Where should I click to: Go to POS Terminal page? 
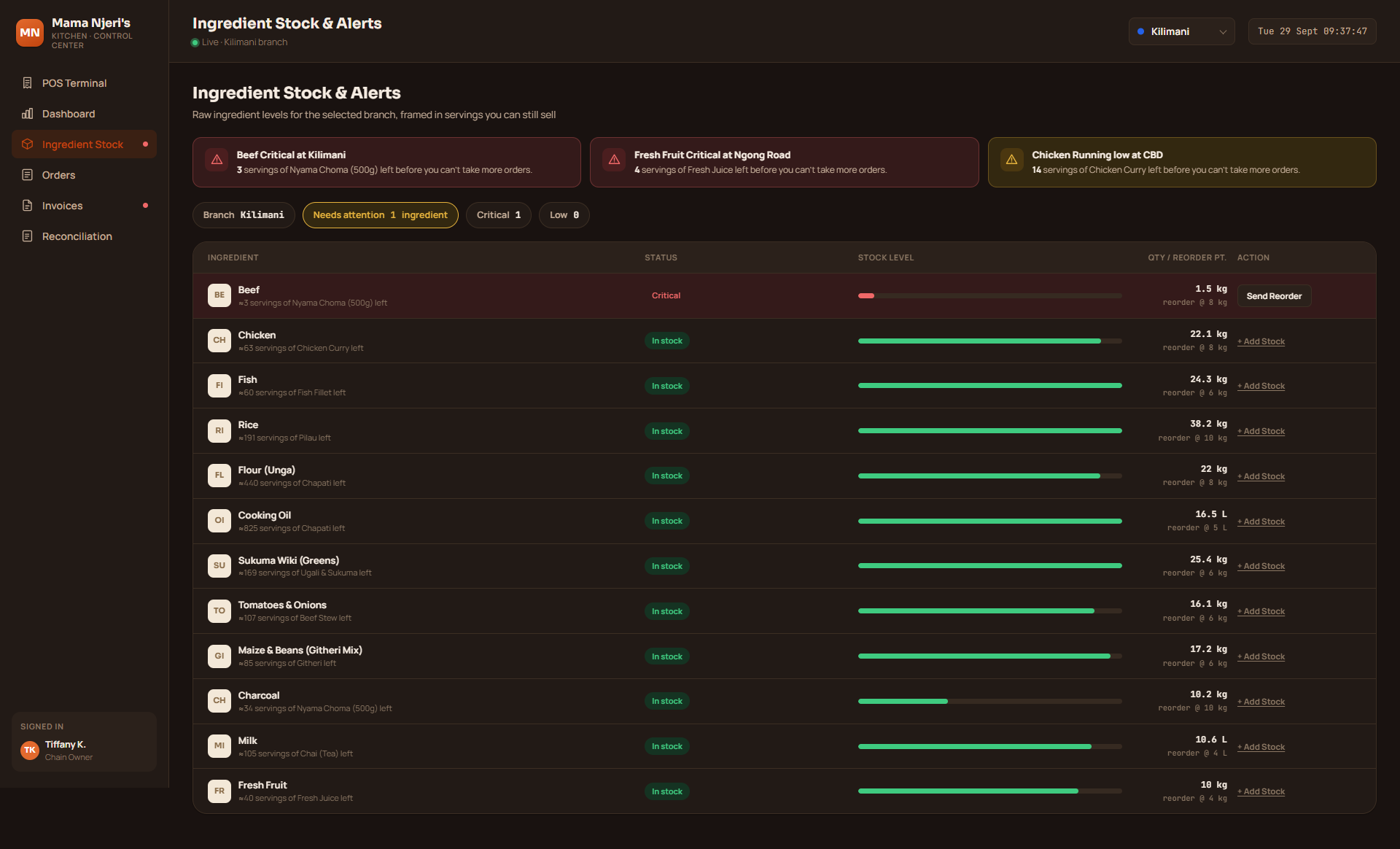point(84,83)
